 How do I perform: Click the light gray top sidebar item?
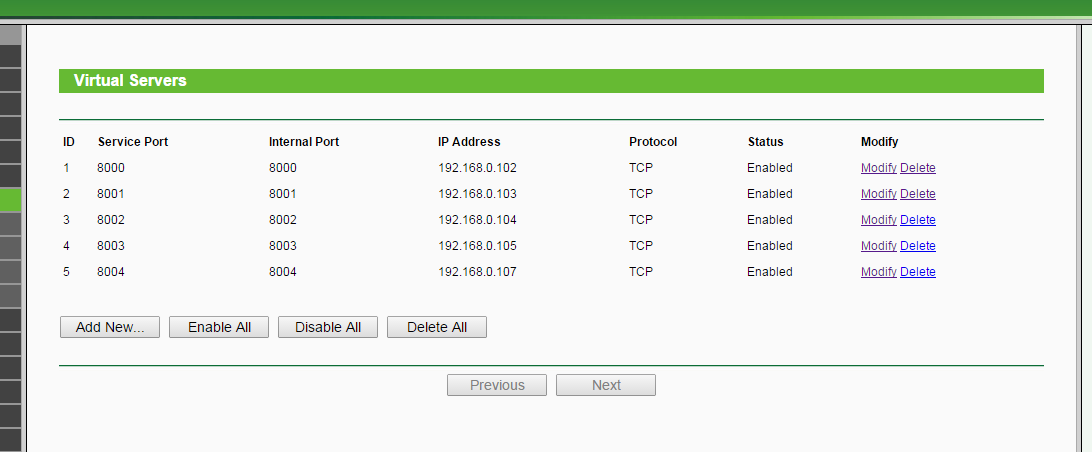pos(10,34)
